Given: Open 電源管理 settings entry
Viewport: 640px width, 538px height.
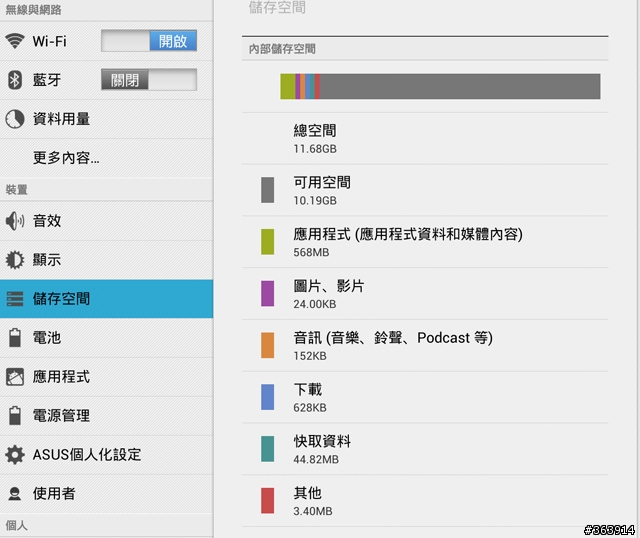Looking at the screenshot, I should 107,416.
